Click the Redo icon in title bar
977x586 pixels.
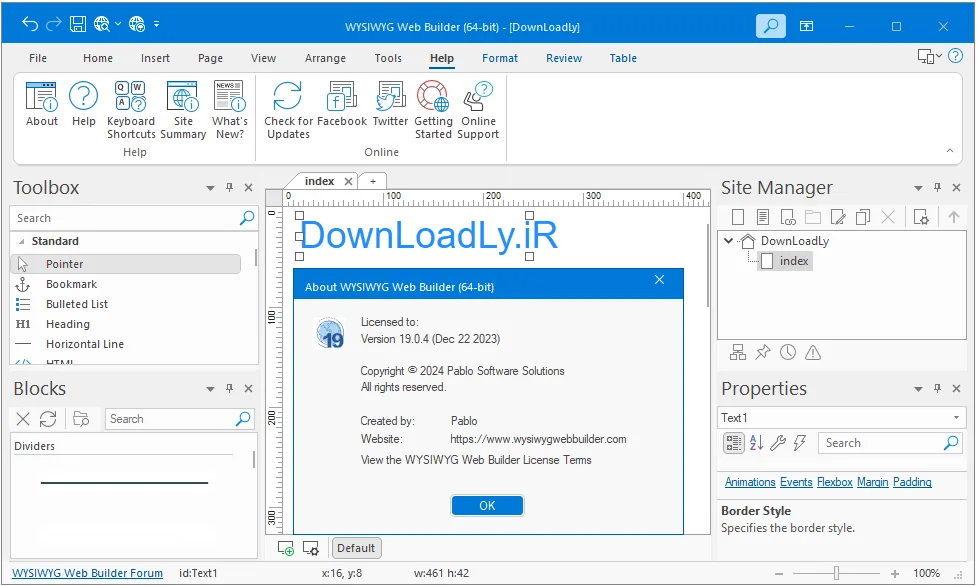pyautogui.click(x=54, y=24)
